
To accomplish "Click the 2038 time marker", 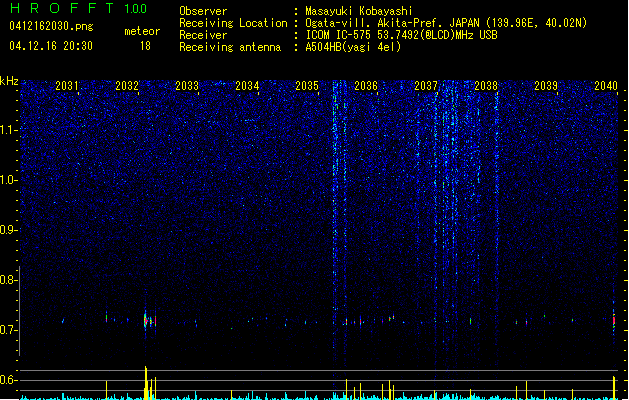I will pos(486,86).
